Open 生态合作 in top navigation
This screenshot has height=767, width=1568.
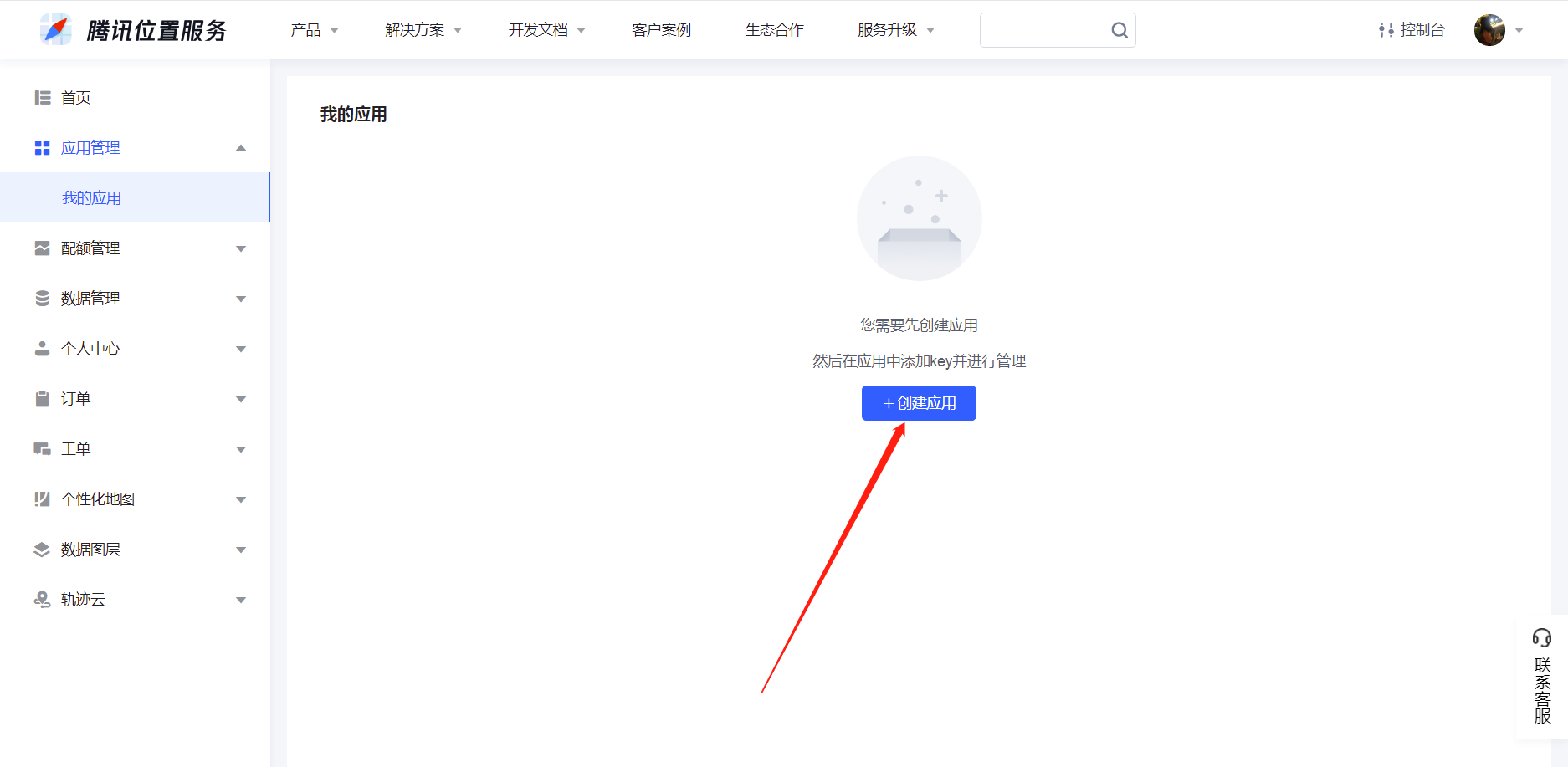pyautogui.click(x=774, y=30)
